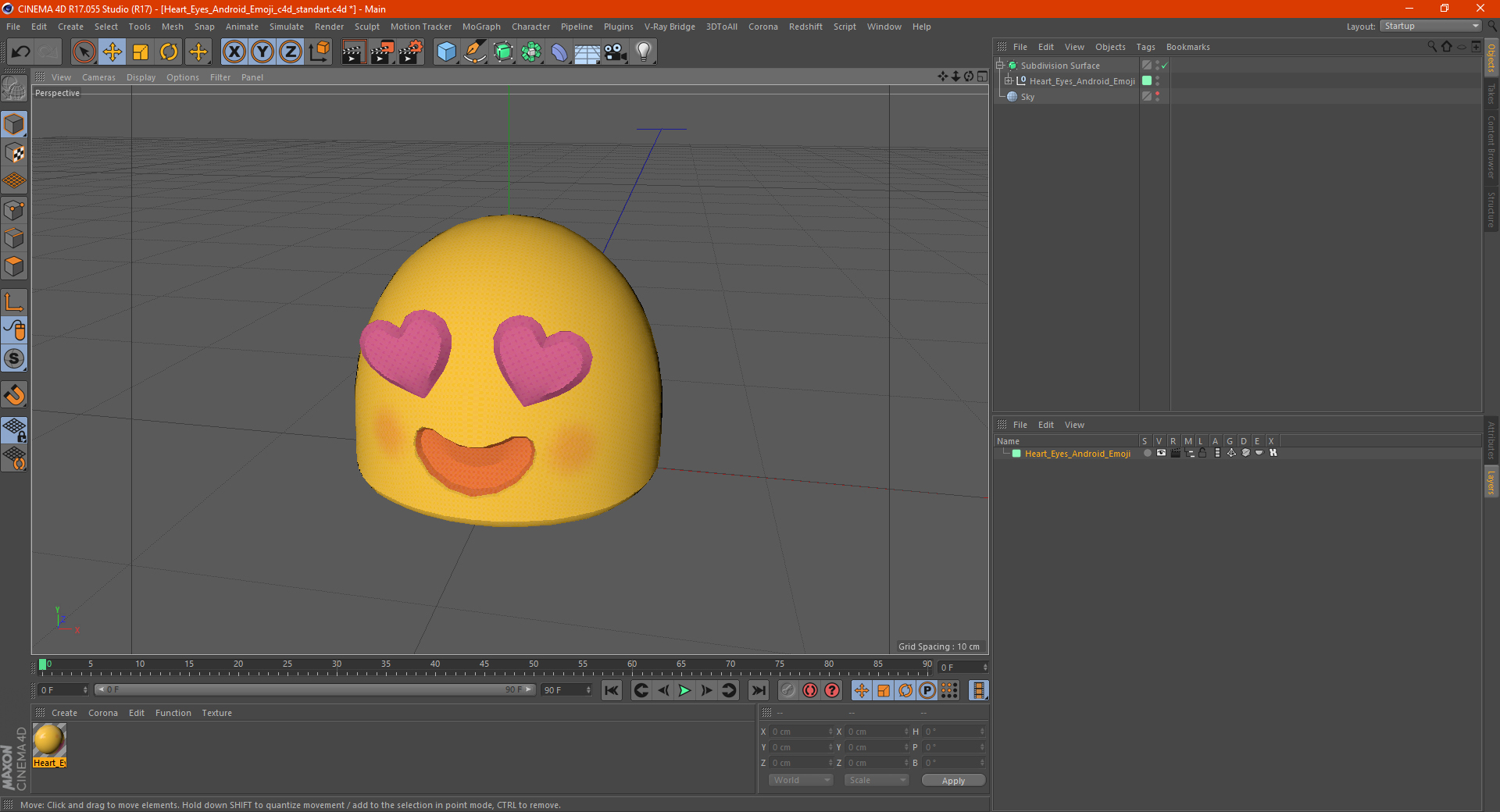Viewport: 1500px width, 812px height.
Task: Open material Create menu
Action: (64, 713)
